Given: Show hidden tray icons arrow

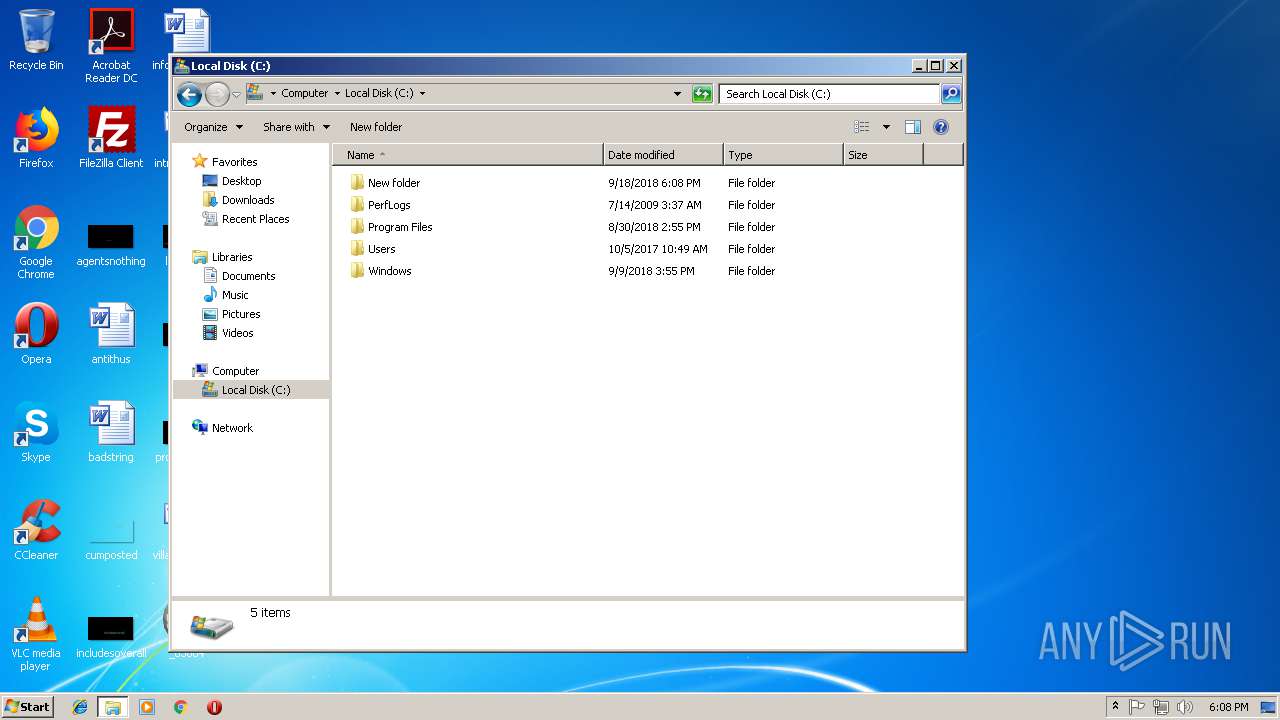Looking at the screenshot, I should [x=1115, y=707].
